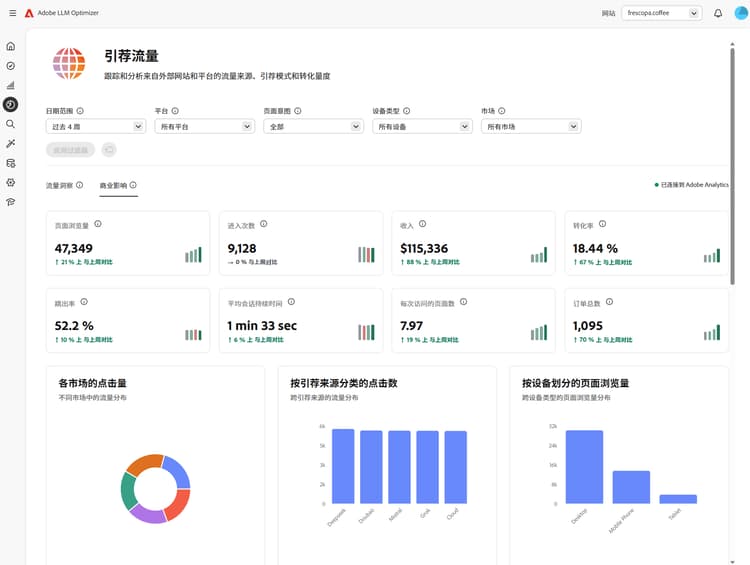This screenshot has width=750, height=565.
Task: Expand the date range 过去 4 周 dropdown
Action: click(96, 126)
